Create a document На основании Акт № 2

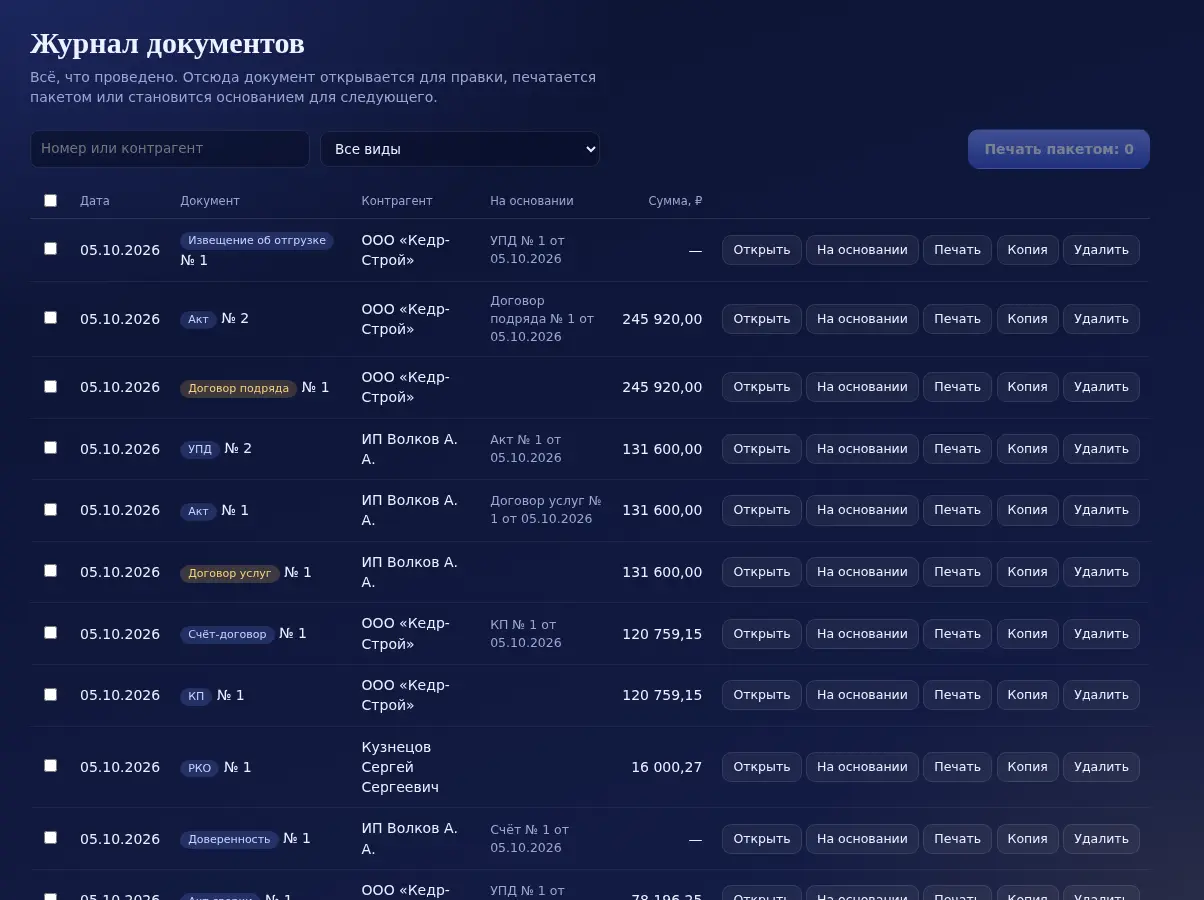coord(862,319)
